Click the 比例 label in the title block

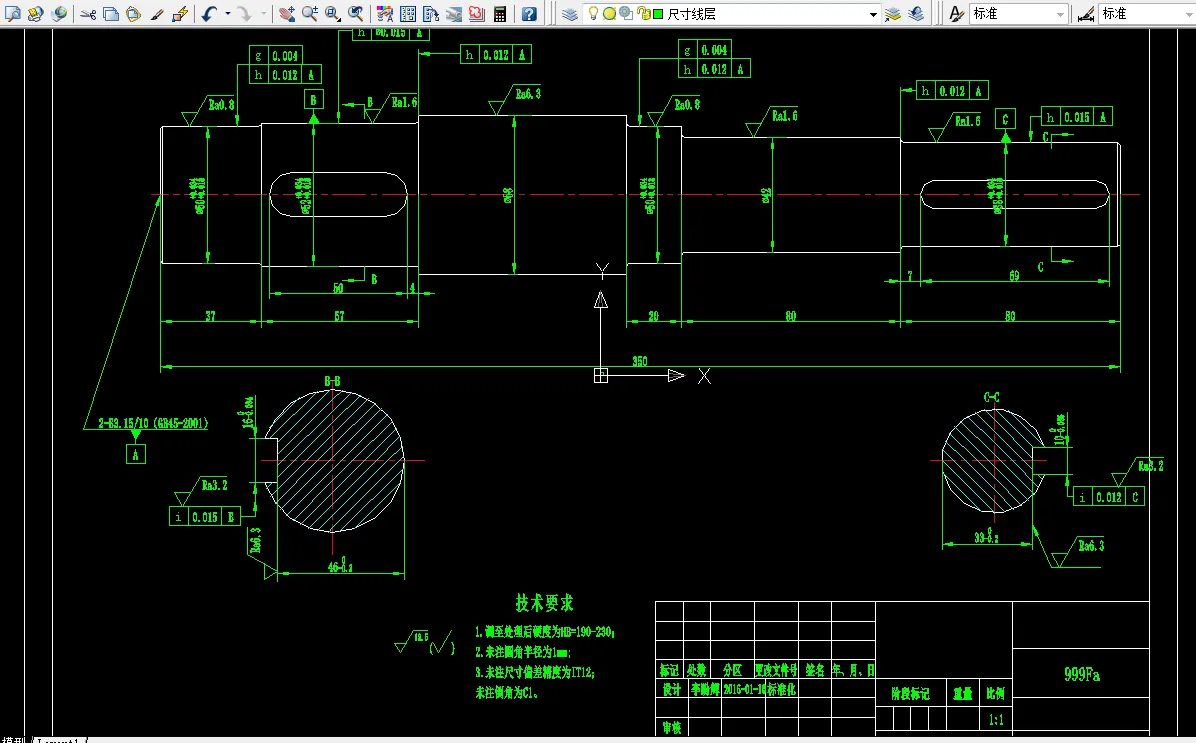(x=995, y=693)
